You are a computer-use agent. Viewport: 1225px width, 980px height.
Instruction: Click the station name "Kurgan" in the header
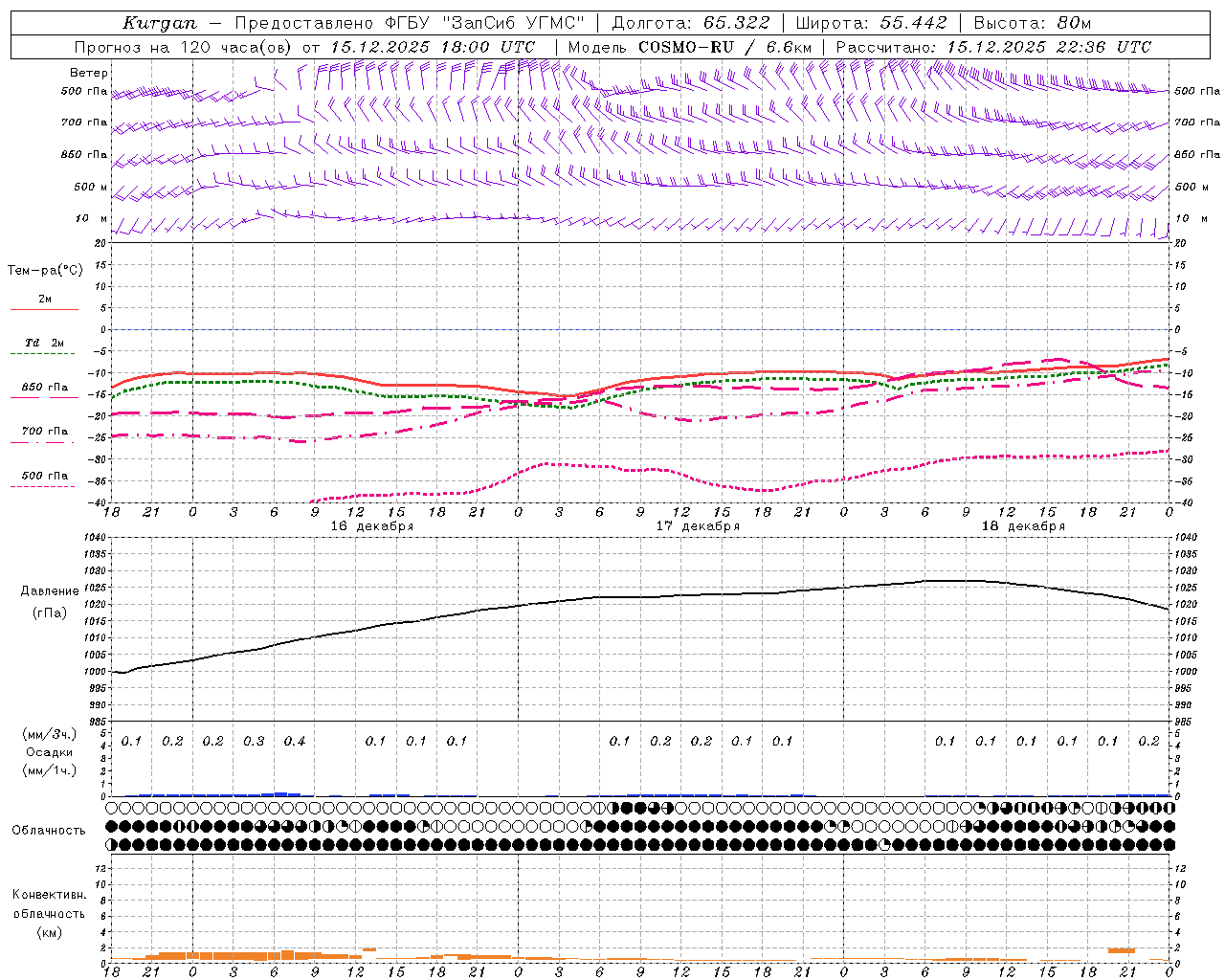[160, 23]
